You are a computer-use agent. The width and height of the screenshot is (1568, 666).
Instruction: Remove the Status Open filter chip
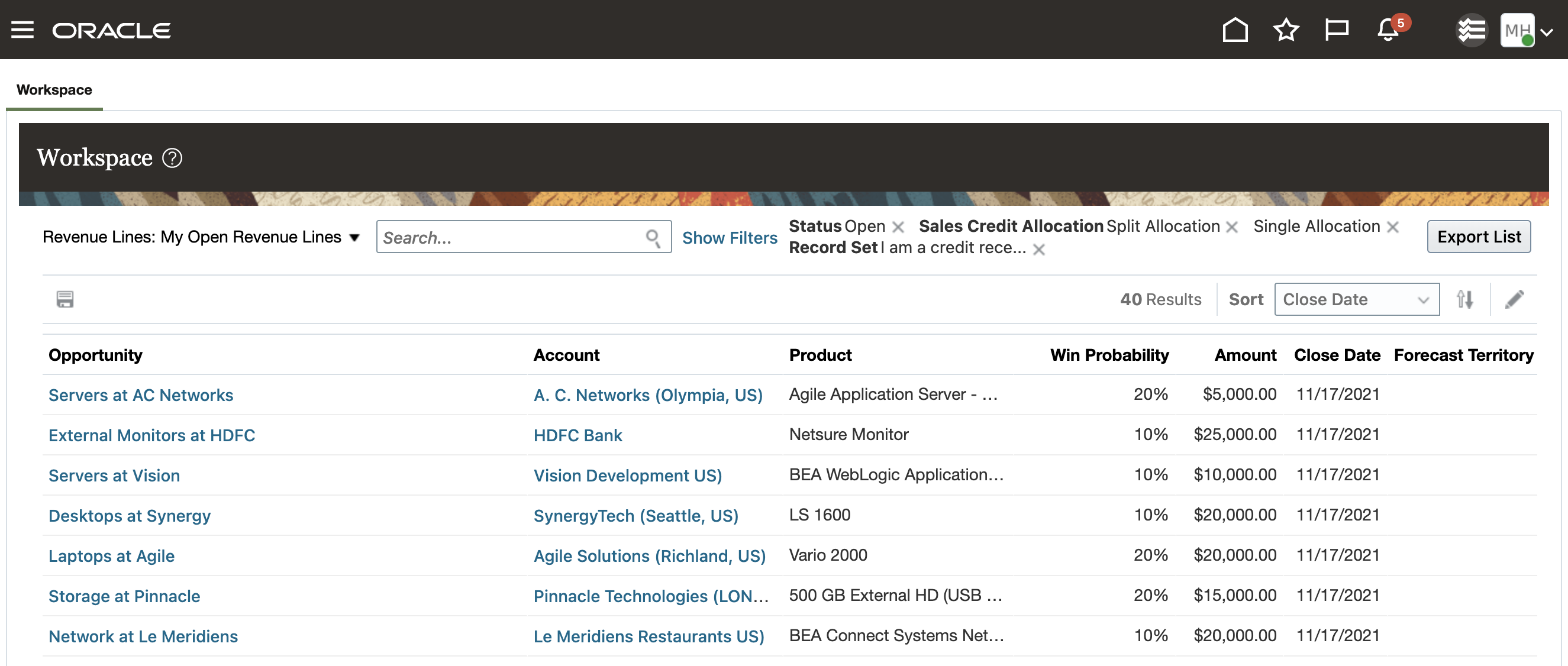pos(898,227)
